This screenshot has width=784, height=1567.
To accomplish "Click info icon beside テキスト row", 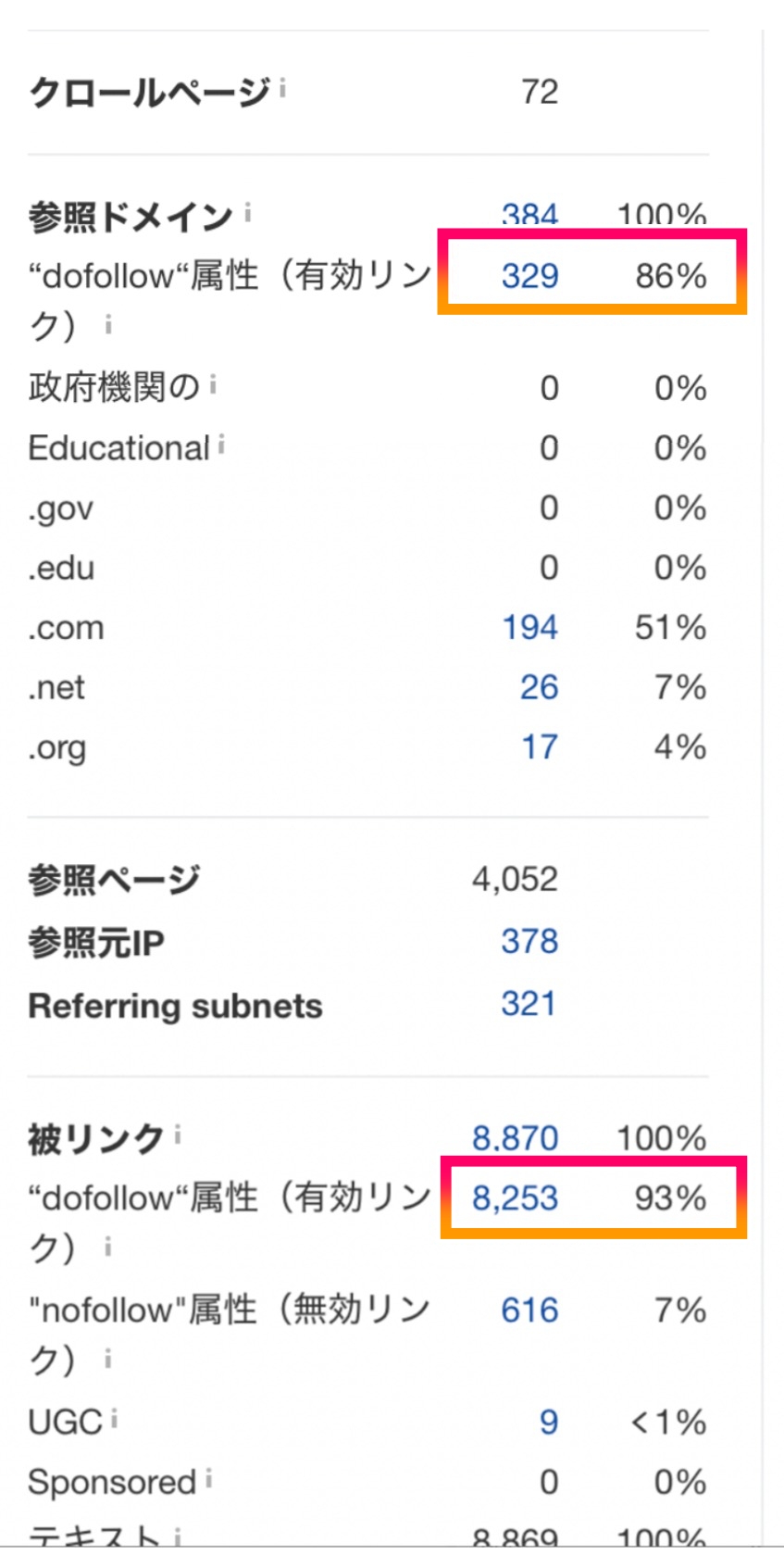I will tap(177, 1537).
